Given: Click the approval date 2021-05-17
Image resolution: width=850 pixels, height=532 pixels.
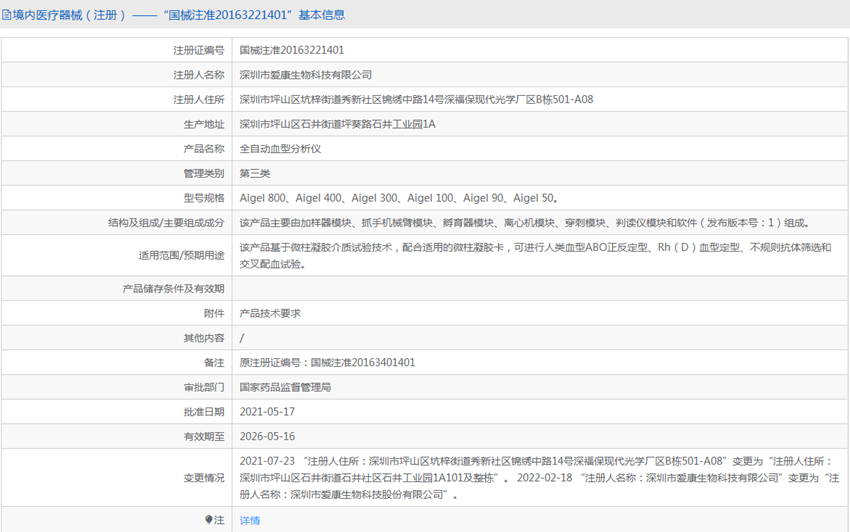Looking at the screenshot, I should point(267,412).
